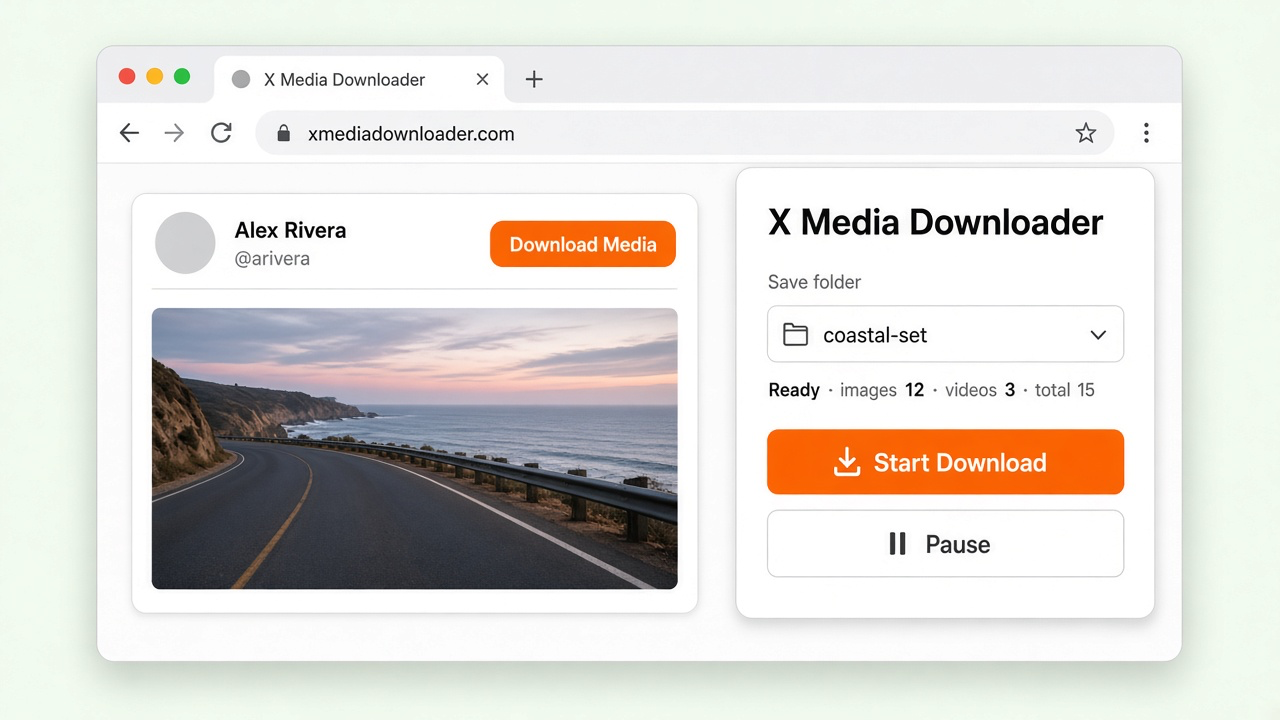The height and width of the screenshot is (720, 1280).
Task: Click the download arrow icon
Action: (x=847, y=462)
